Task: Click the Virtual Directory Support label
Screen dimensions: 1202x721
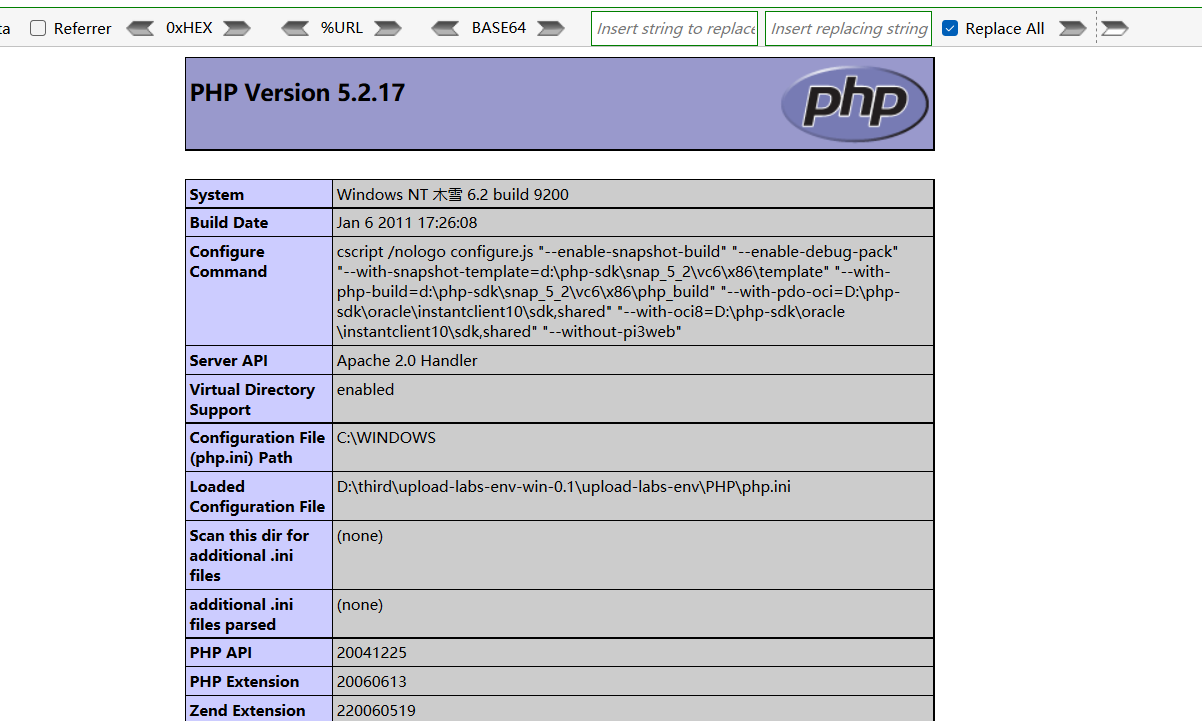Action: pyautogui.click(x=252, y=400)
